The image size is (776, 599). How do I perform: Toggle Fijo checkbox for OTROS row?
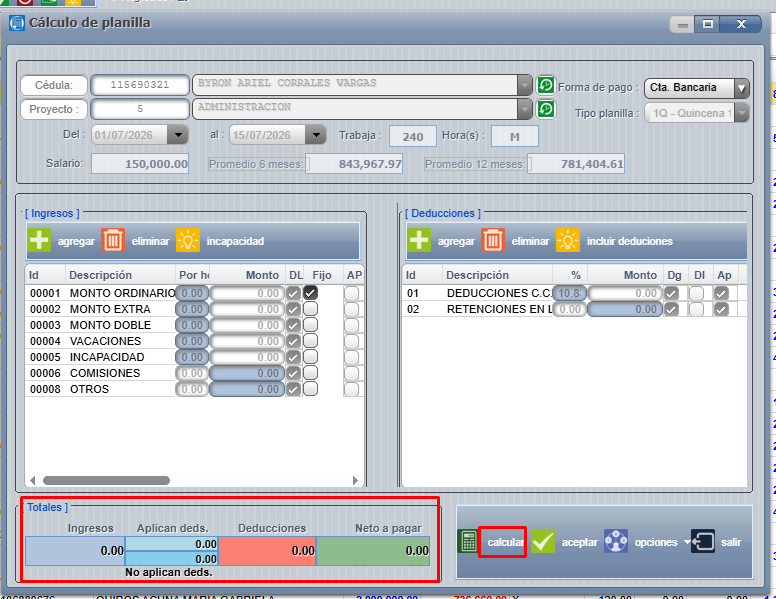click(x=311, y=389)
